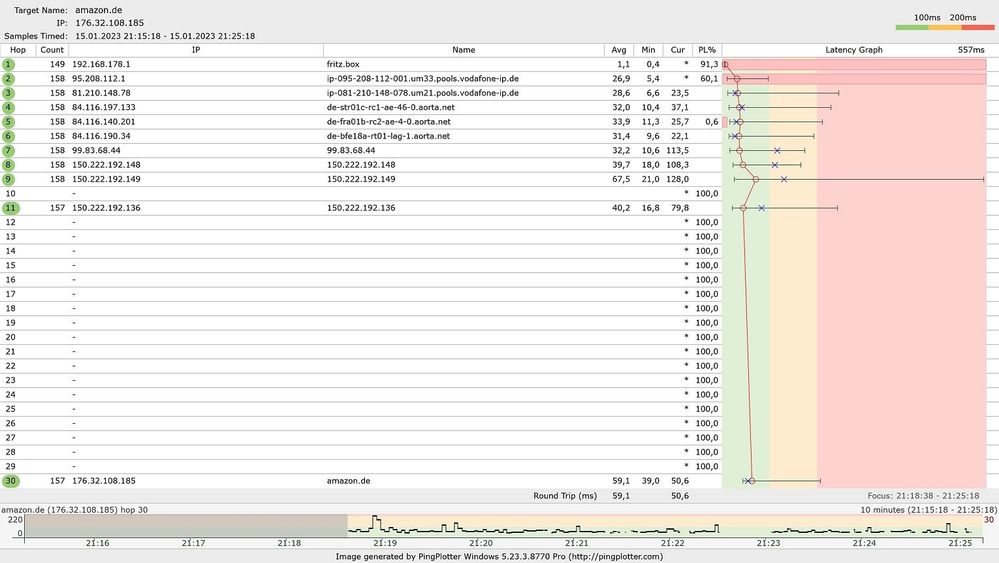Click the hop 11 green circle icon

10,208
